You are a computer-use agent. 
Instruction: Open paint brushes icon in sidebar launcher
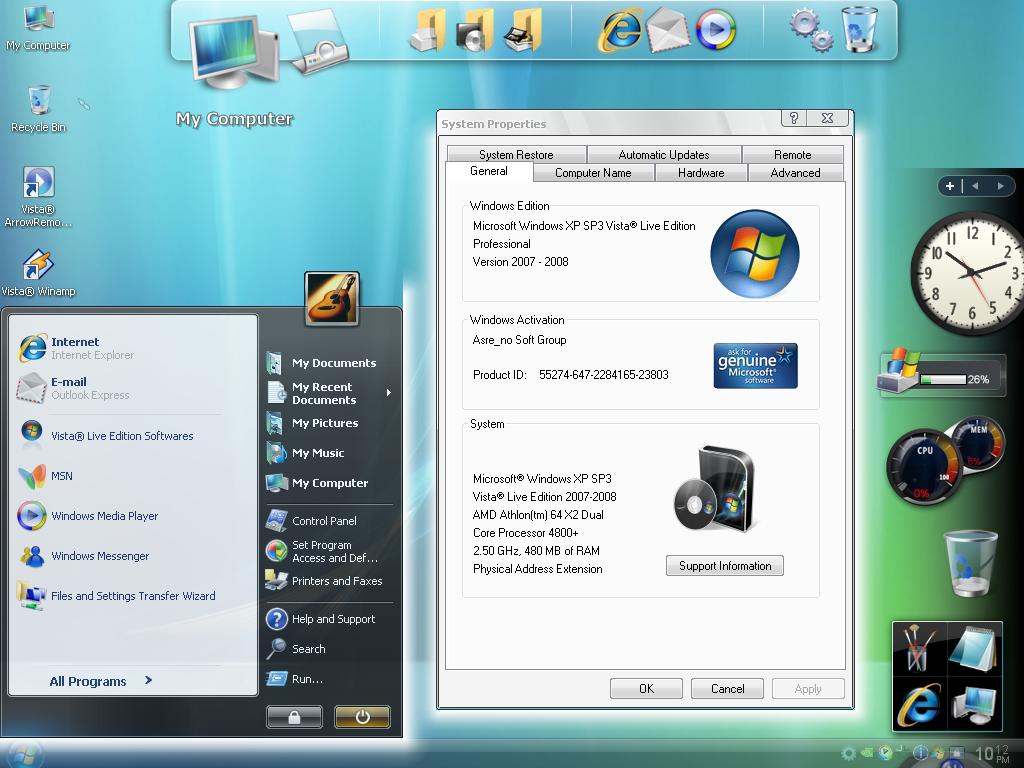click(919, 648)
